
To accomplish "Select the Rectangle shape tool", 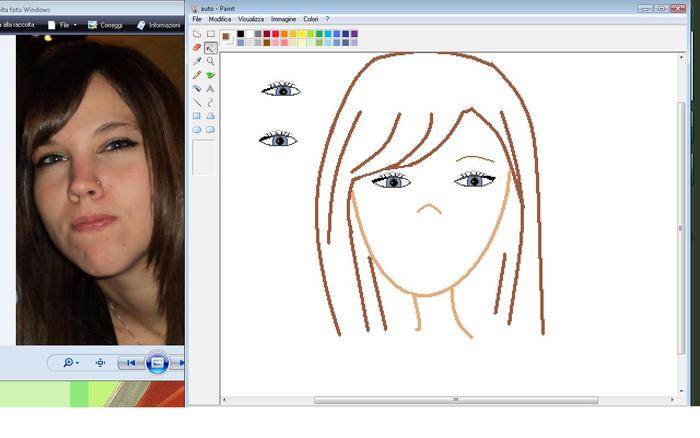I will pyautogui.click(x=197, y=116).
